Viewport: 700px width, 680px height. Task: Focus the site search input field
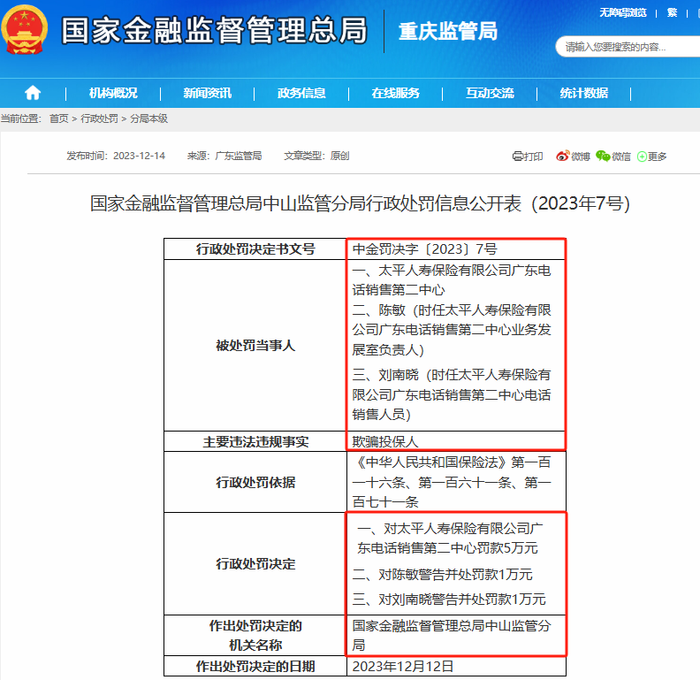(627, 47)
